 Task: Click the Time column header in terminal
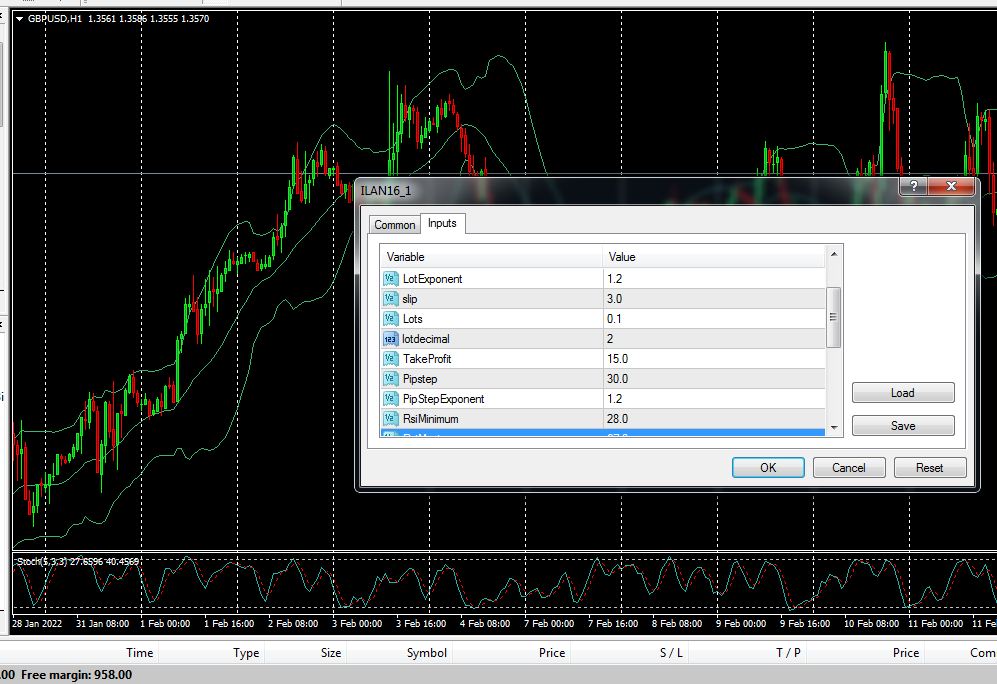click(139, 653)
